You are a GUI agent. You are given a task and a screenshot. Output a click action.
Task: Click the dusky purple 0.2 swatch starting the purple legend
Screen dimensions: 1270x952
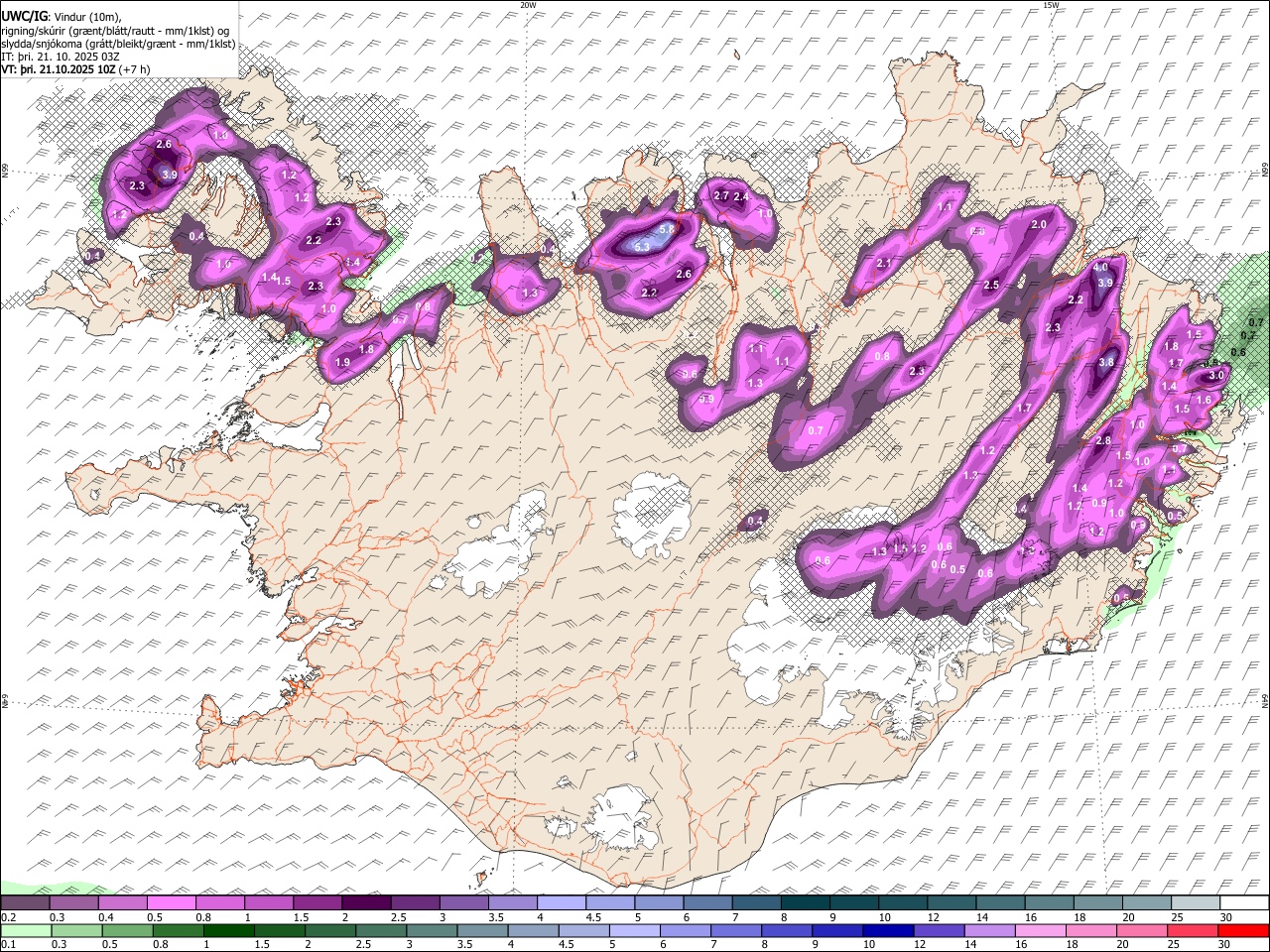point(25,903)
